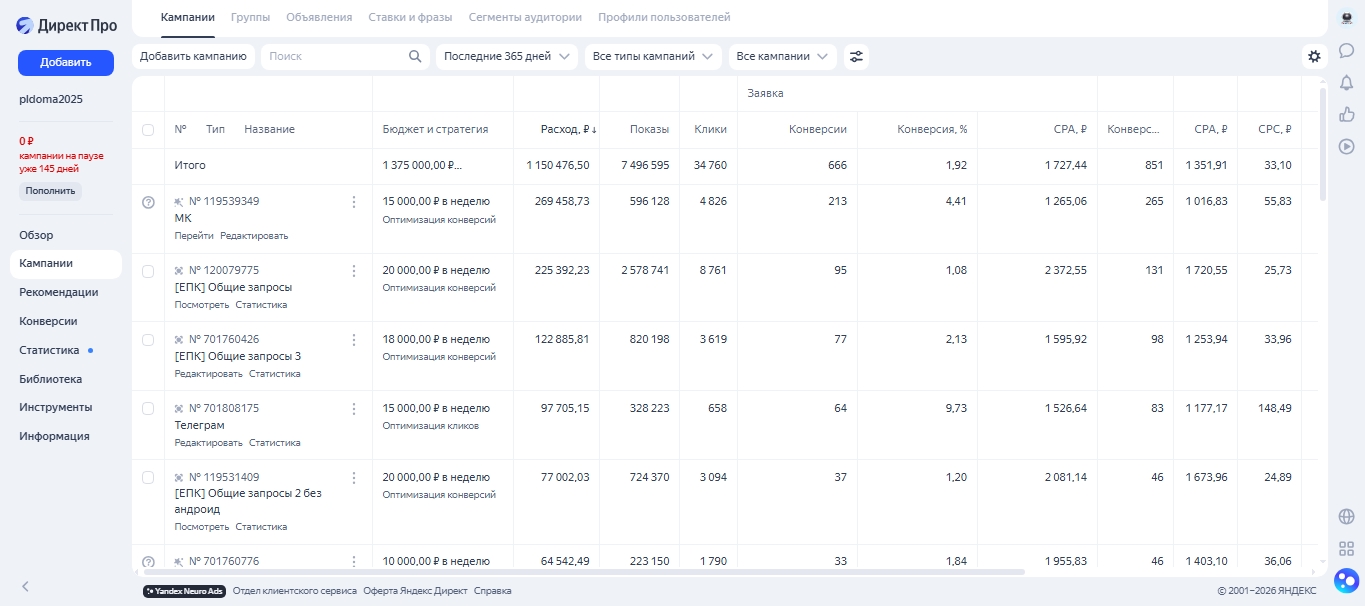Viewport: 1365px width, 606px height.
Task: Click the horizontal scrollbar under the table
Action: tap(580, 572)
